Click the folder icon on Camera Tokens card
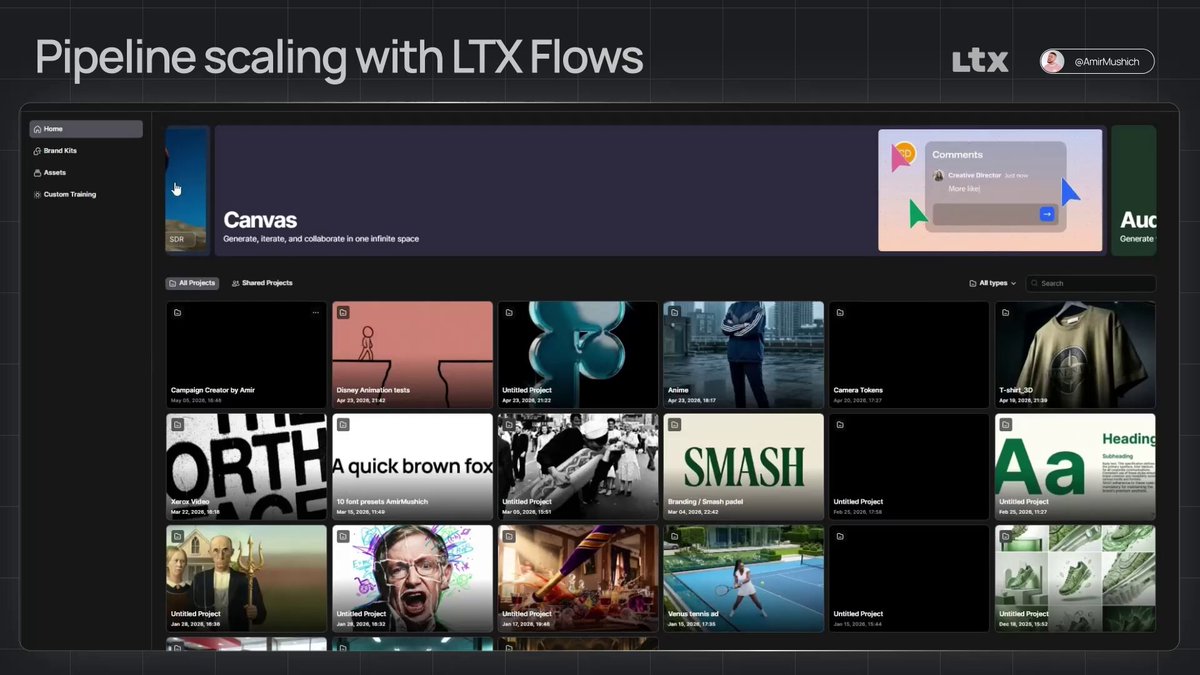This screenshot has width=1200, height=675. (x=840, y=313)
